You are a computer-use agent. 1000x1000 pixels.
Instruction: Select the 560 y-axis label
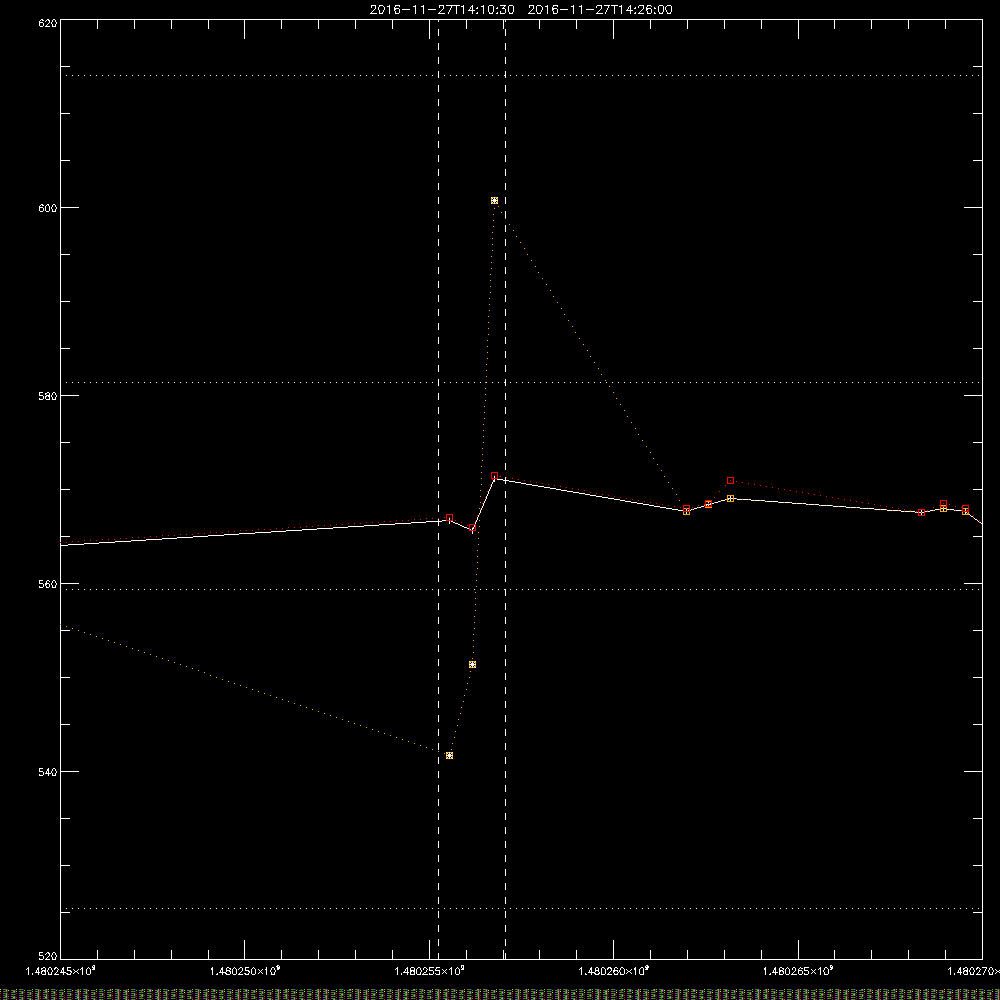48,584
